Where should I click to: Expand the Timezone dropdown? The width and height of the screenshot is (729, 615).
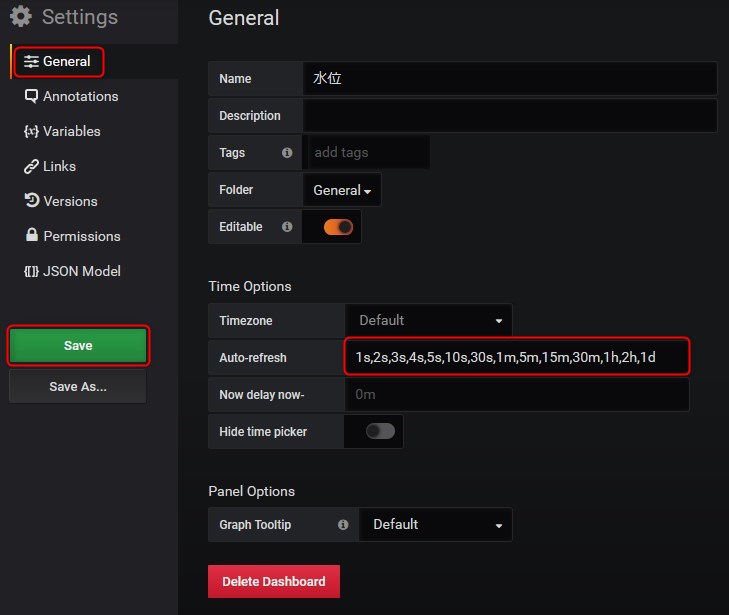point(429,321)
